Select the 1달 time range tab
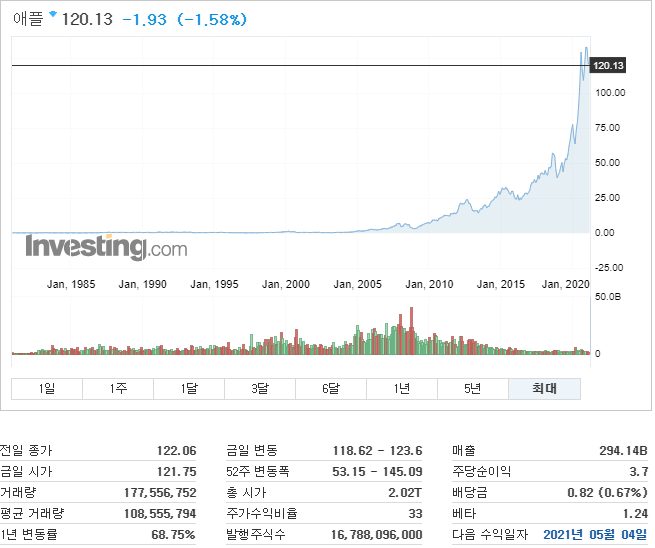This screenshot has width=655, height=548. click(189, 389)
